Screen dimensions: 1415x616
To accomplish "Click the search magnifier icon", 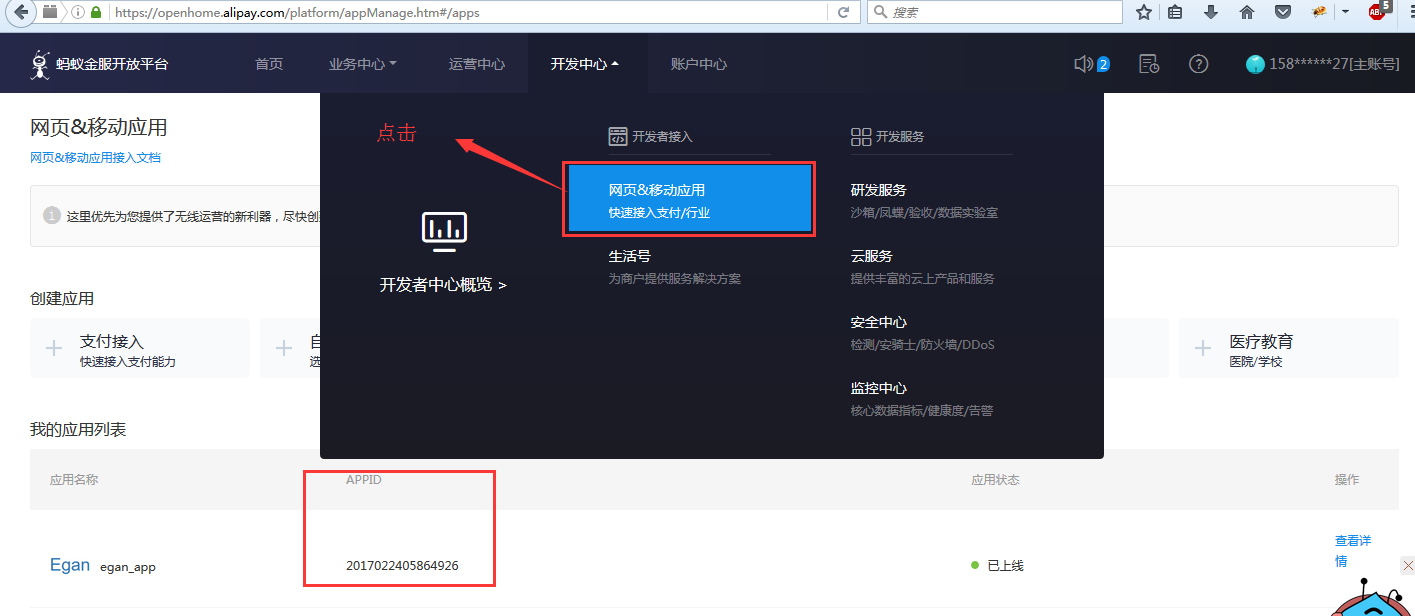I will [x=879, y=12].
